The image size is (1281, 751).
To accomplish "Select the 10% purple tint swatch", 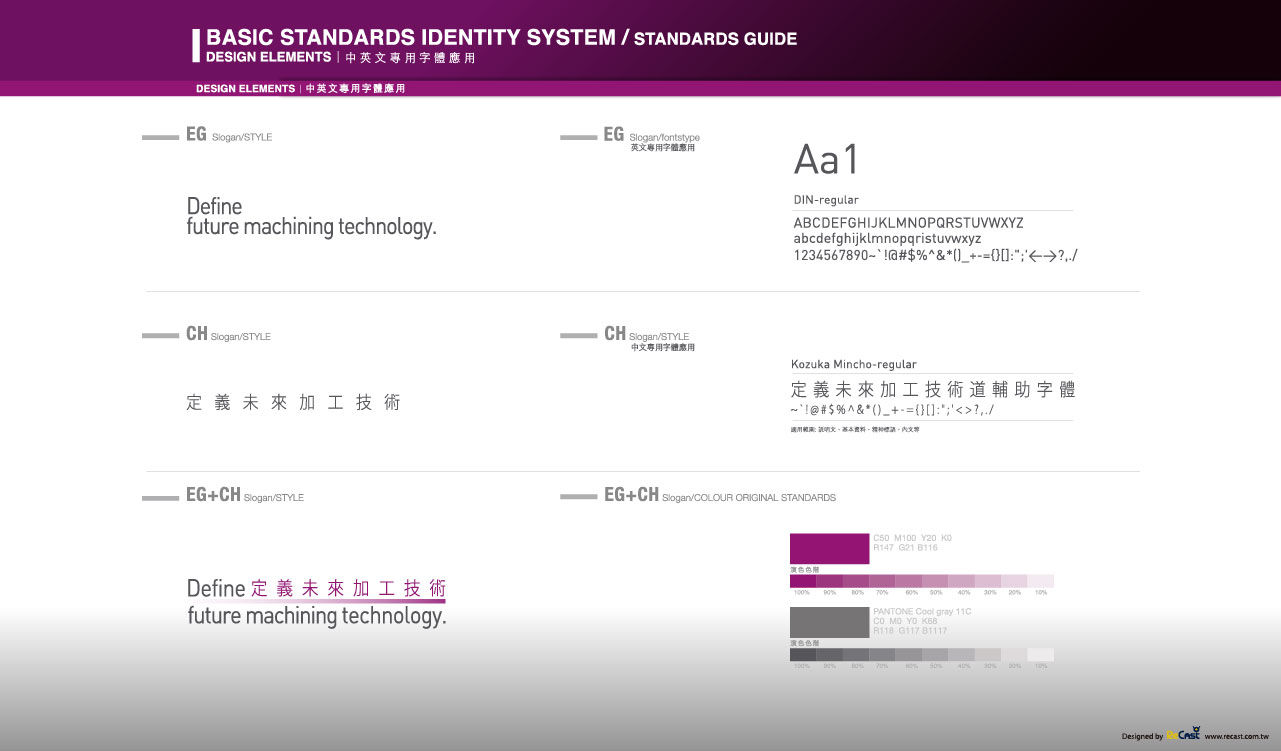I will point(1041,581).
